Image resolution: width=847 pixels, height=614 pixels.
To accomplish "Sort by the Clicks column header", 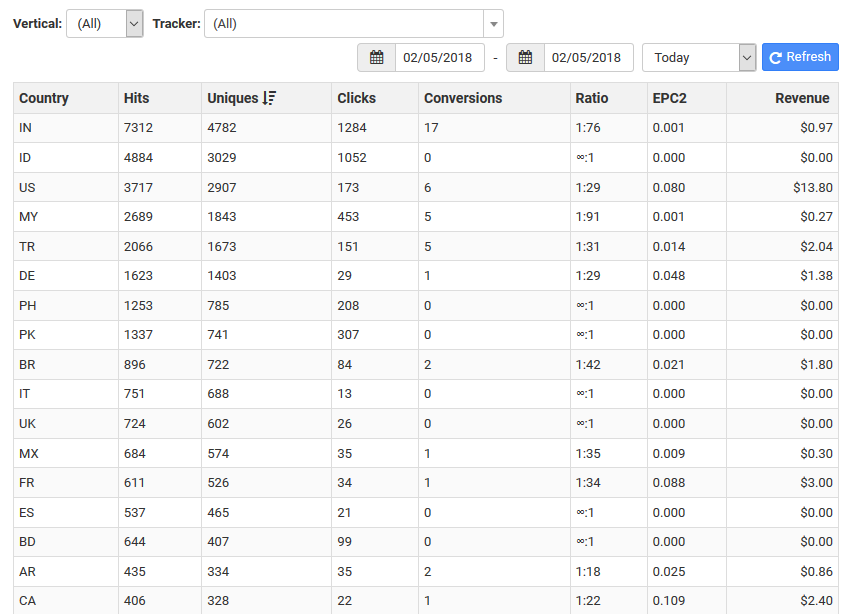I will [x=357, y=98].
